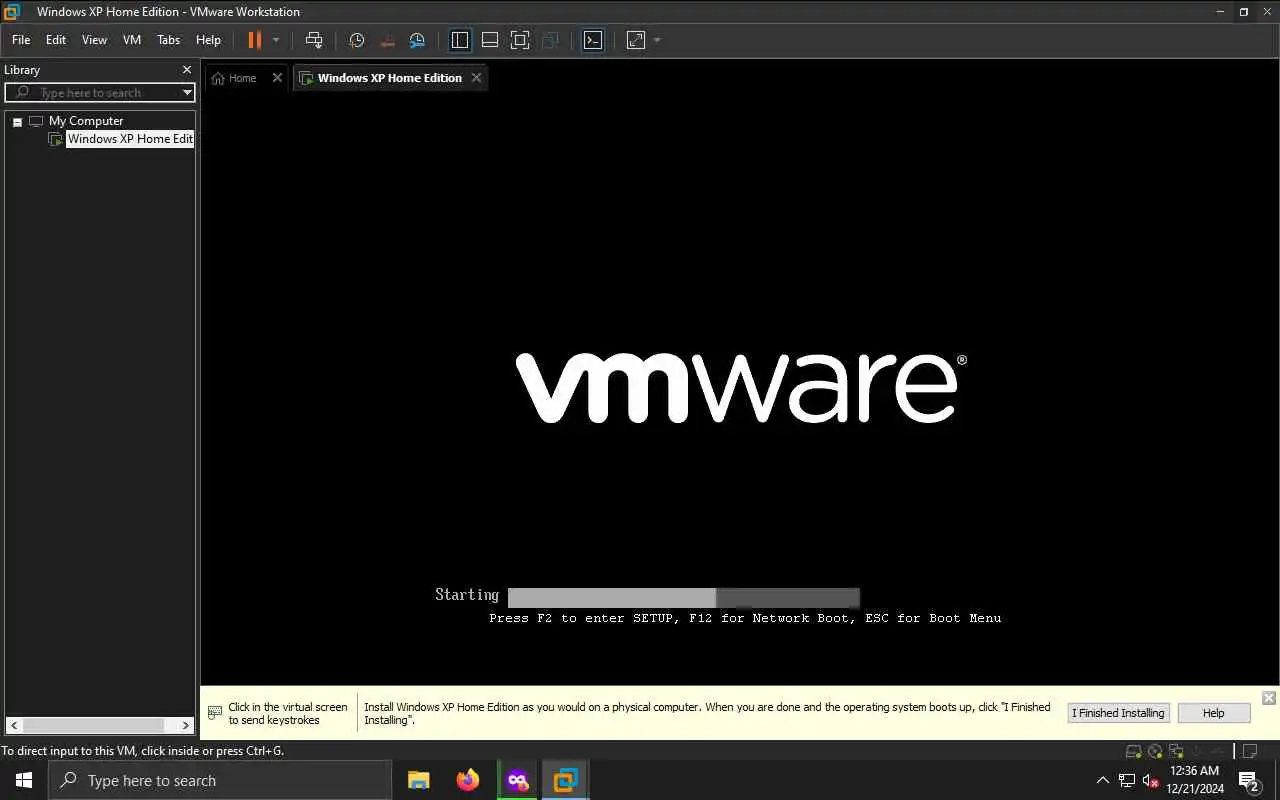The height and width of the screenshot is (800, 1280).
Task: Click I Finished Installing button
Action: pyautogui.click(x=1118, y=713)
